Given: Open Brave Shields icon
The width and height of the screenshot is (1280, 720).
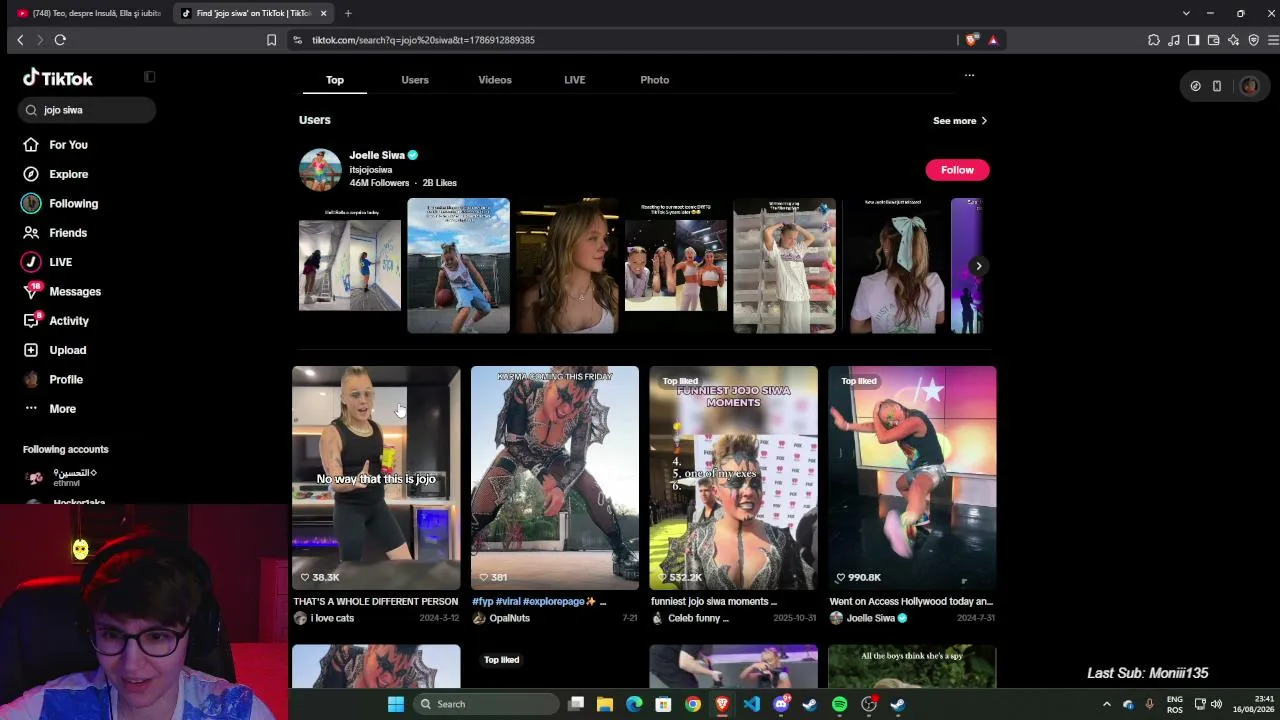Looking at the screenshot, I should (971, 40).
